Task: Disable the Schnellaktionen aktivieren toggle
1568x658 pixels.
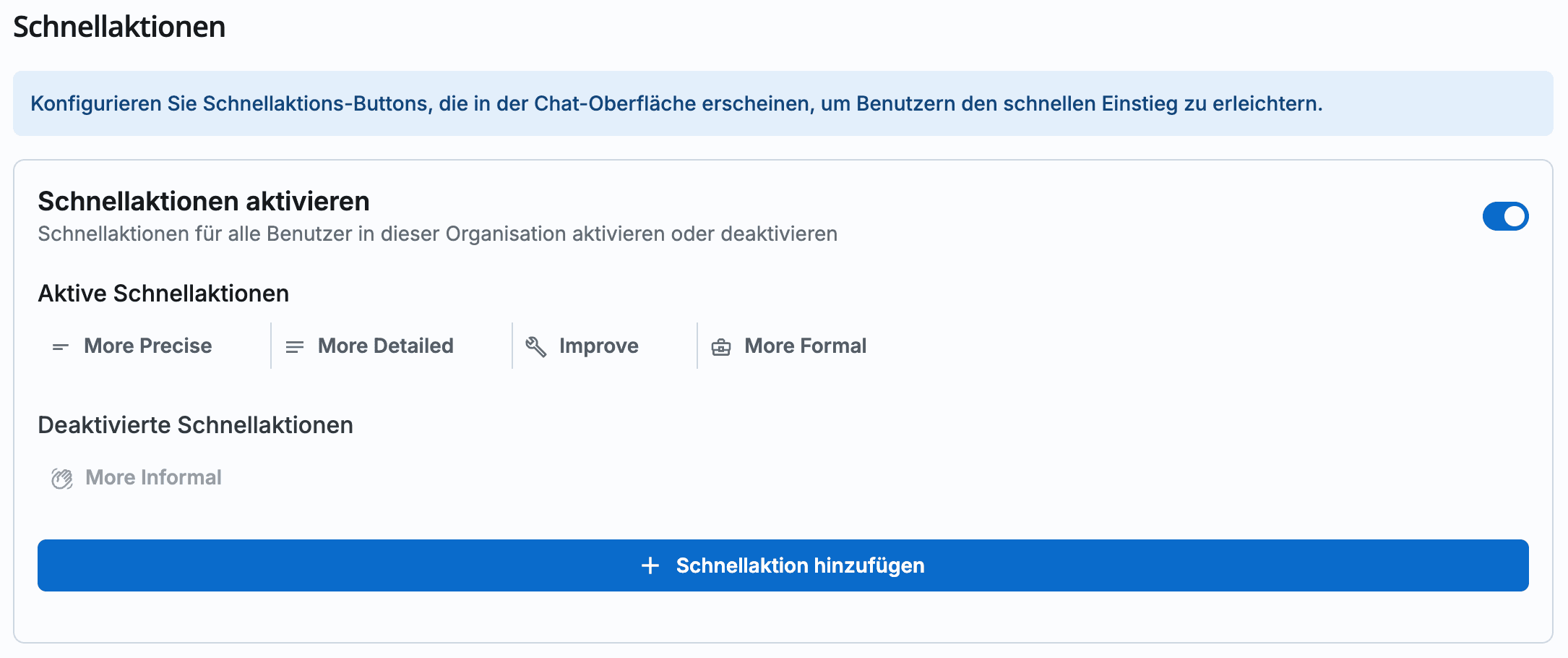Action: [1506, 215]
